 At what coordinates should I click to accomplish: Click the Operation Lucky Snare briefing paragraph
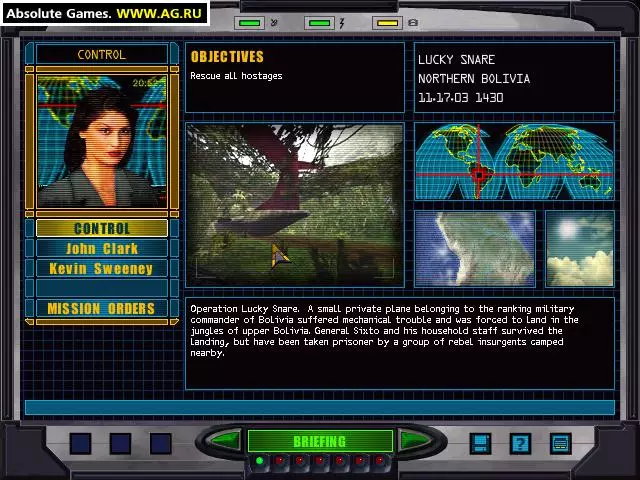click(384, 331)
